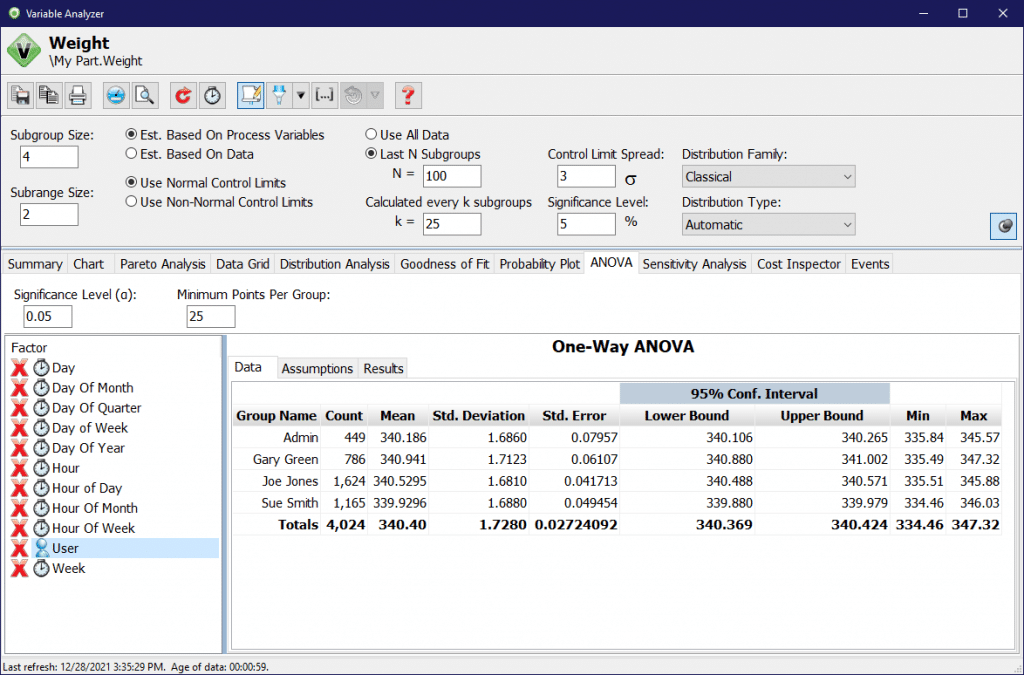This screenshot has height=675, width=1024.
Task: Expand the Distribution Type combo box
Action: point(768,225)
